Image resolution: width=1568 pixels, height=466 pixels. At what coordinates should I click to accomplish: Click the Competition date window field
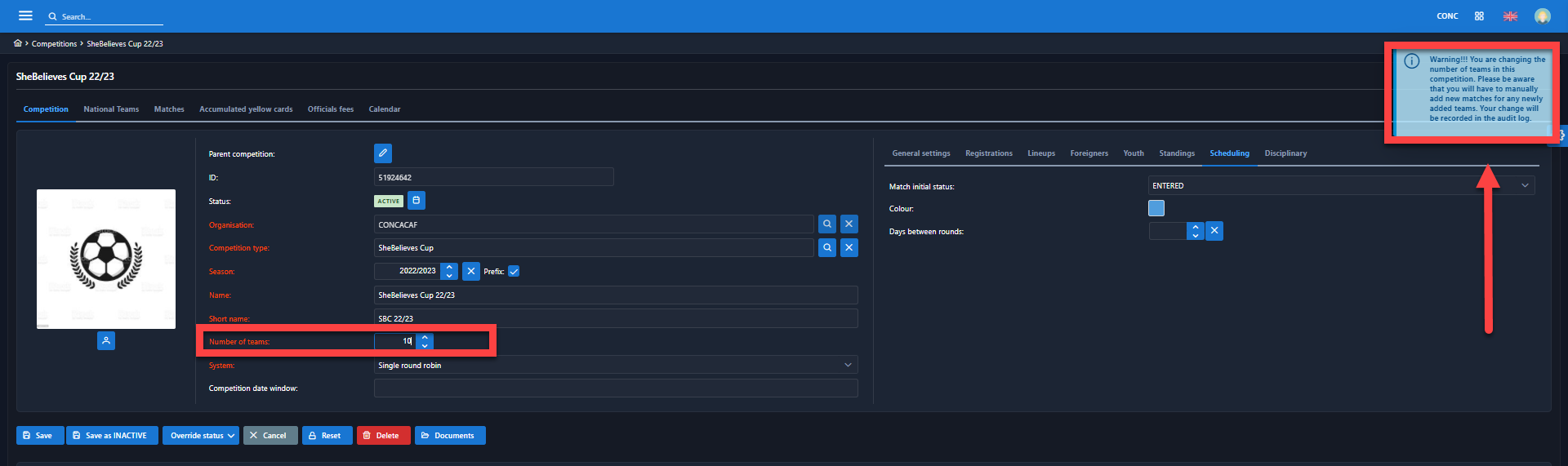click(x=615, y=388)
